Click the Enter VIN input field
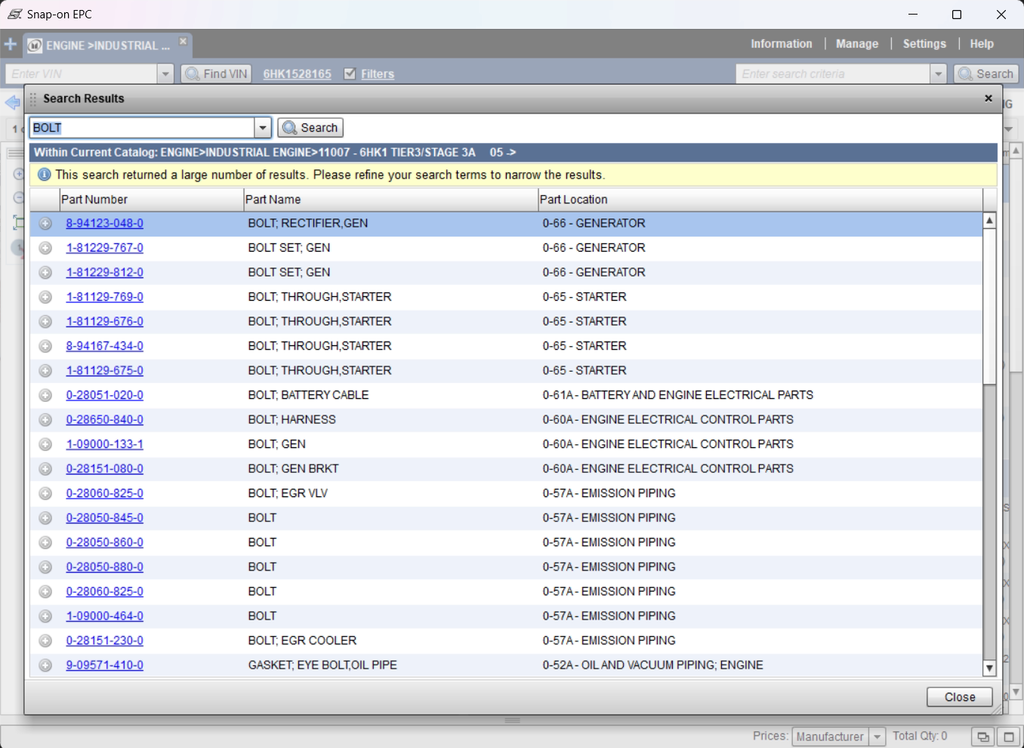 click(81, 74)
